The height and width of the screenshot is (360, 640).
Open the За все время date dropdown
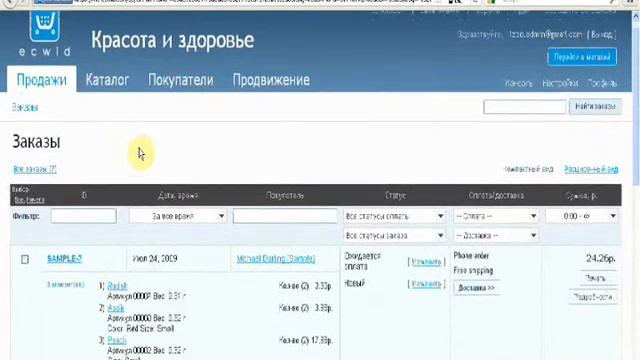coord(178,216)
